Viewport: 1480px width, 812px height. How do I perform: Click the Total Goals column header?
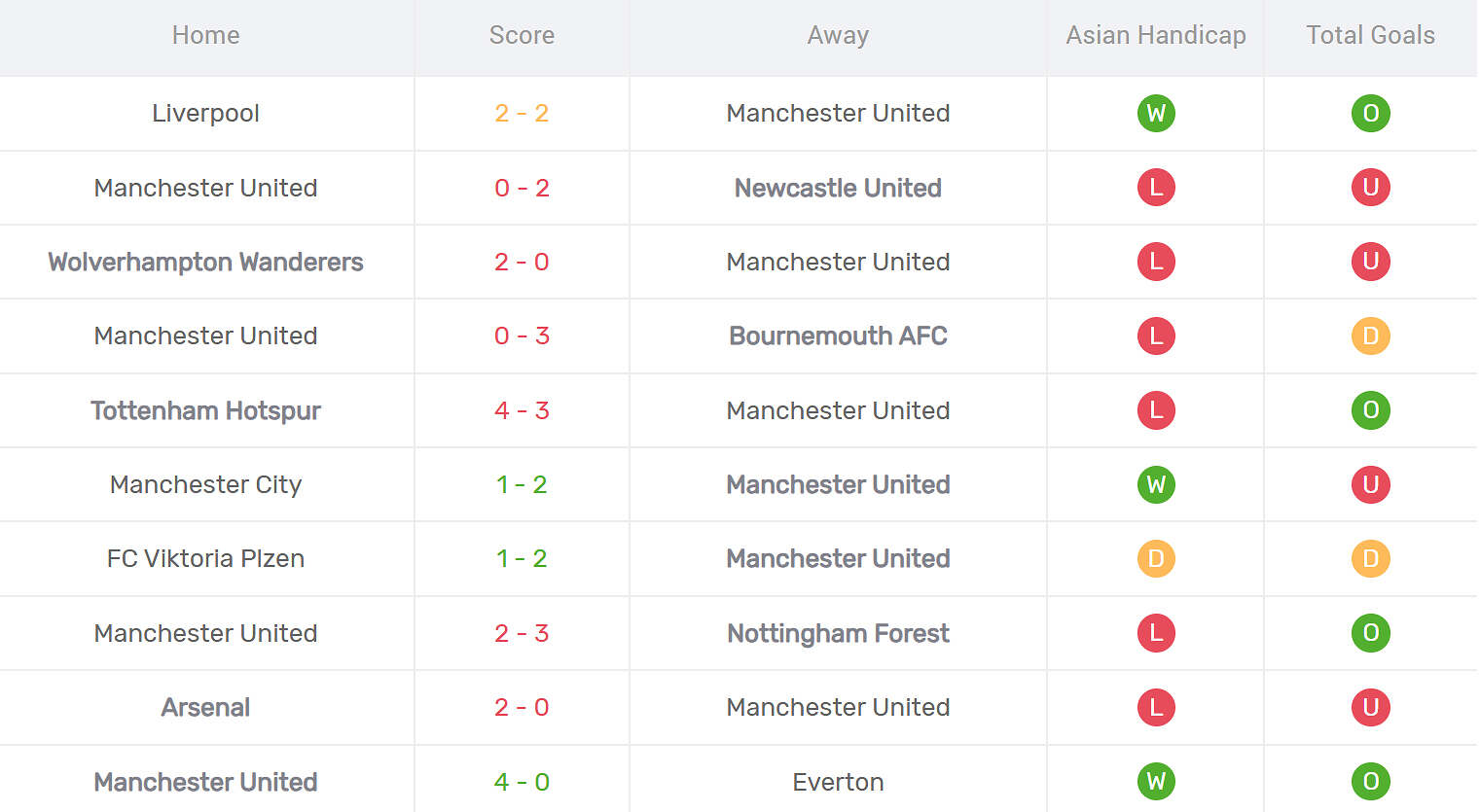tap(1370, 36)
